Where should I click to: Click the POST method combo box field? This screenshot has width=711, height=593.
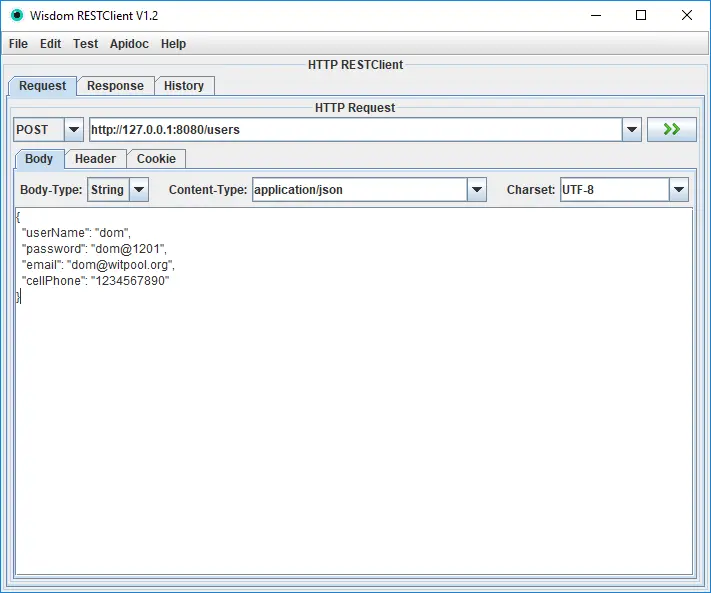tap(39, 130)
